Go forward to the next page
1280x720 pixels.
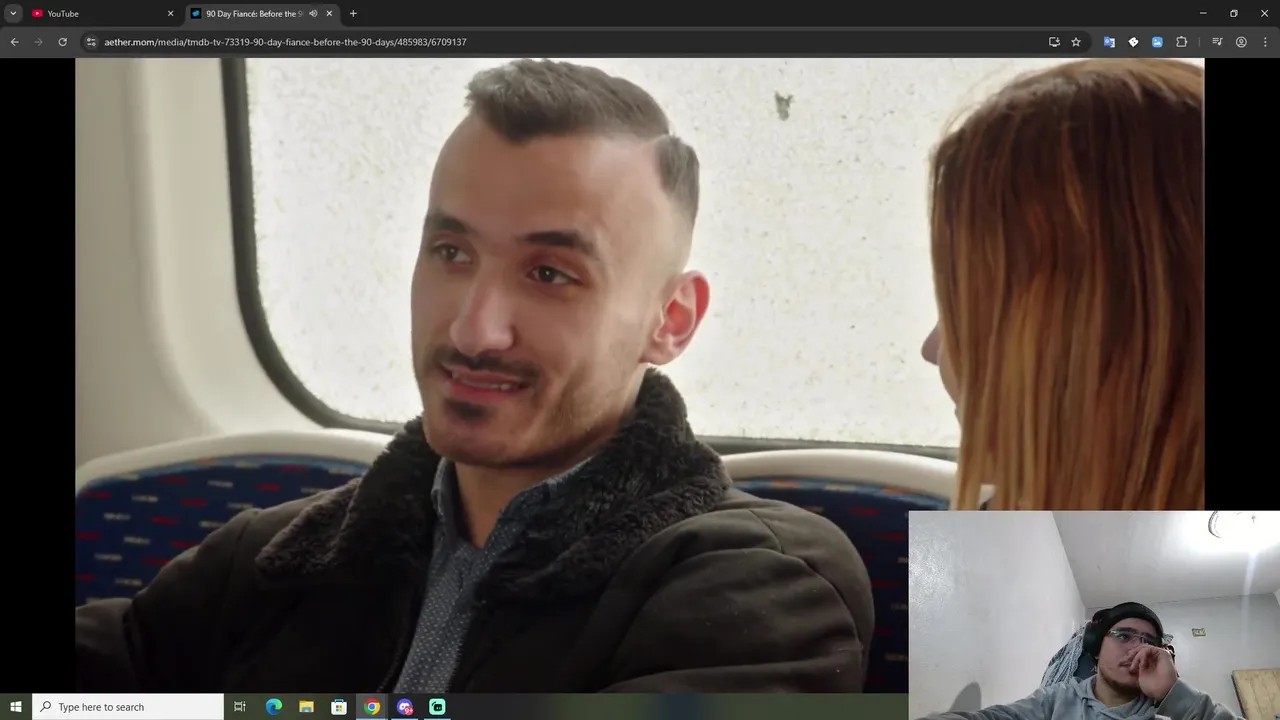[x=38, y=42]
